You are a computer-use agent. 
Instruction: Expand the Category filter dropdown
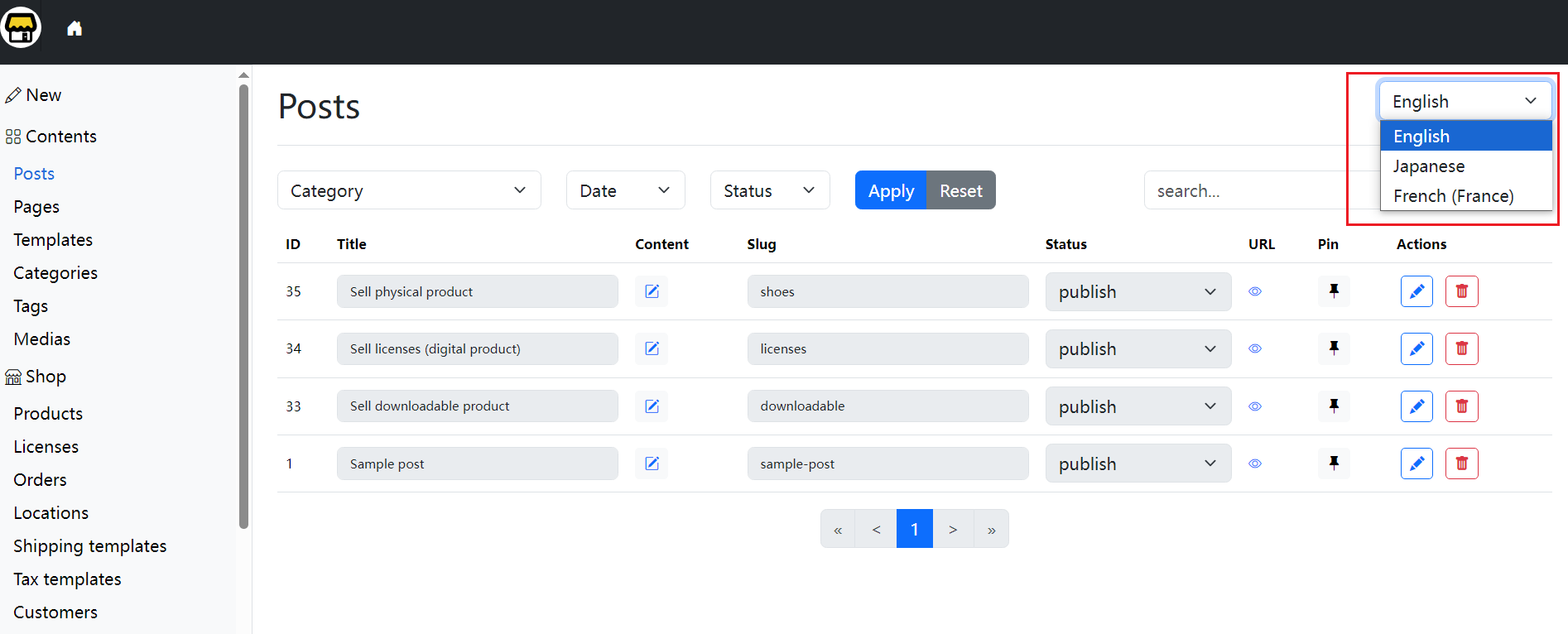(x=409, y=190)
